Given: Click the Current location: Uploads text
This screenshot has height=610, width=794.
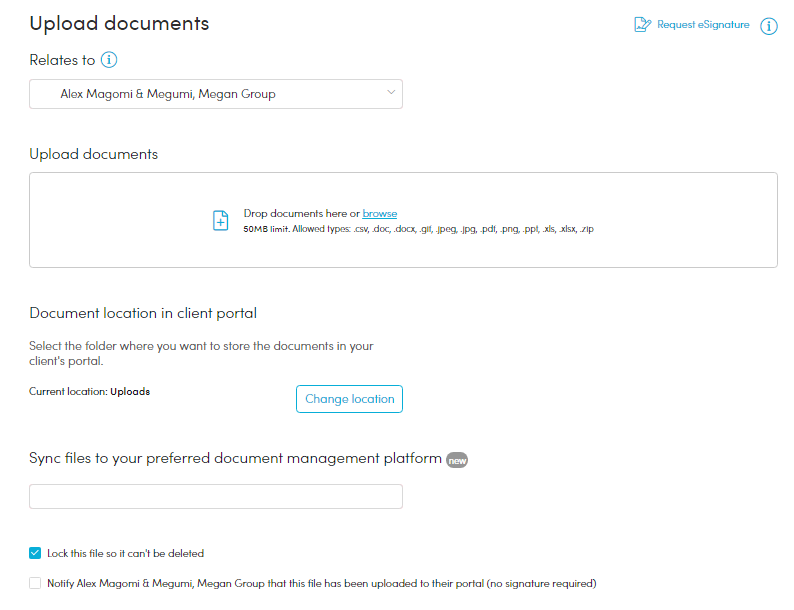Looking at the screenshot, I should click(89, 391).
